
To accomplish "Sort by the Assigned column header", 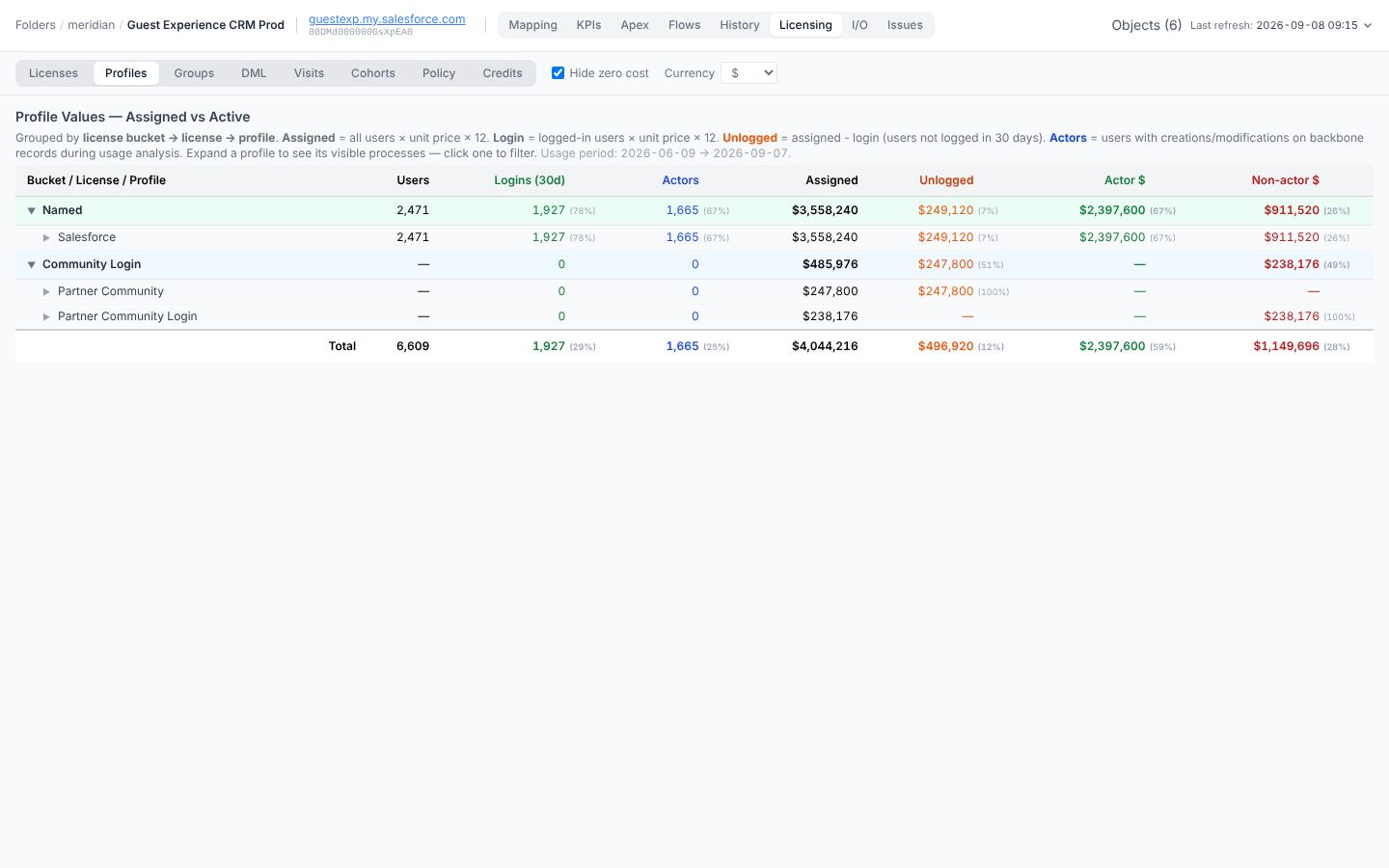I will (x=831, y=180).
